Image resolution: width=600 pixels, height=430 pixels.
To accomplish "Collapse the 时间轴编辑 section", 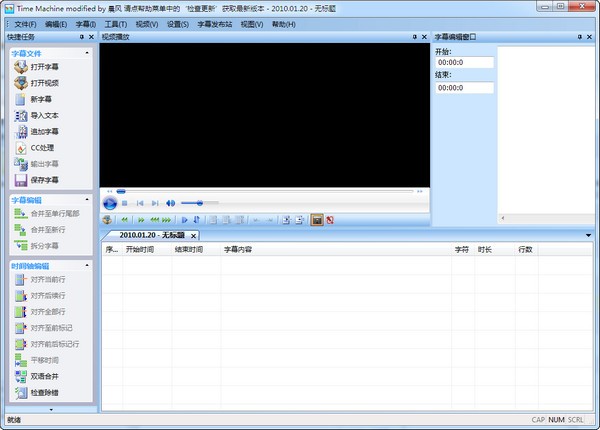I will tap(87, 267).
